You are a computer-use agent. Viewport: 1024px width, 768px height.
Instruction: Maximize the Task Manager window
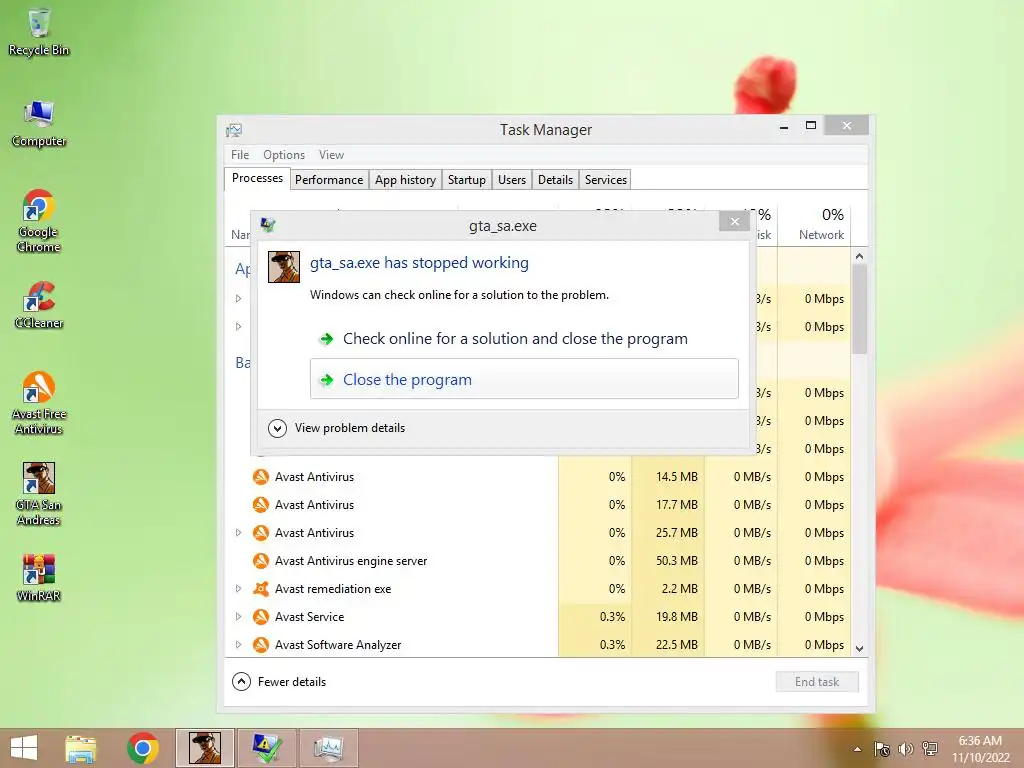pos(810,125)
